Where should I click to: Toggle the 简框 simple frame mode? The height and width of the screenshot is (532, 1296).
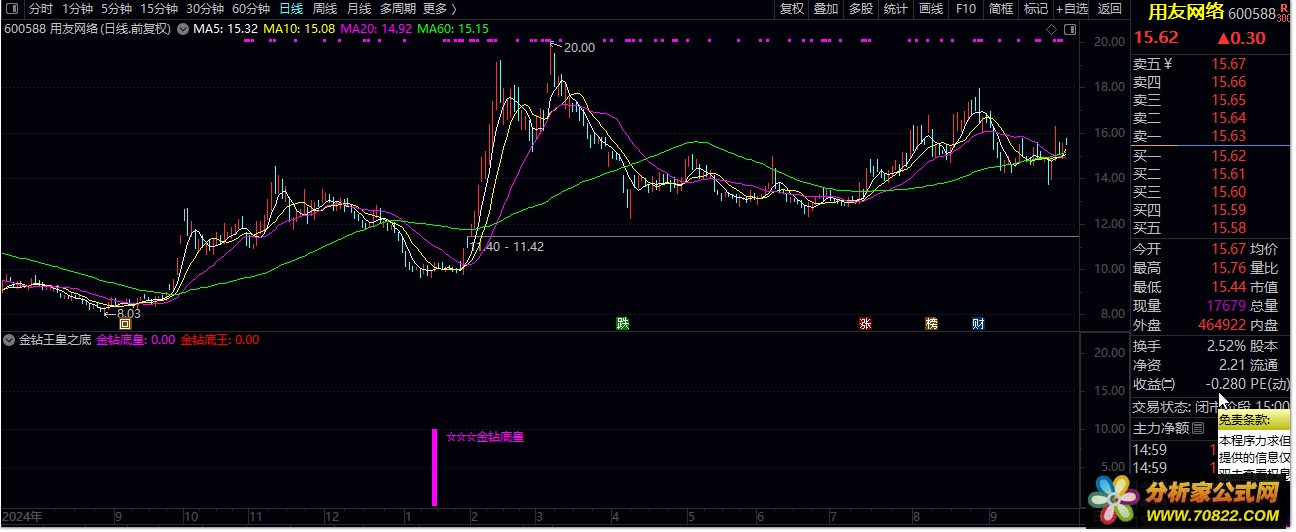point(1000,9)
